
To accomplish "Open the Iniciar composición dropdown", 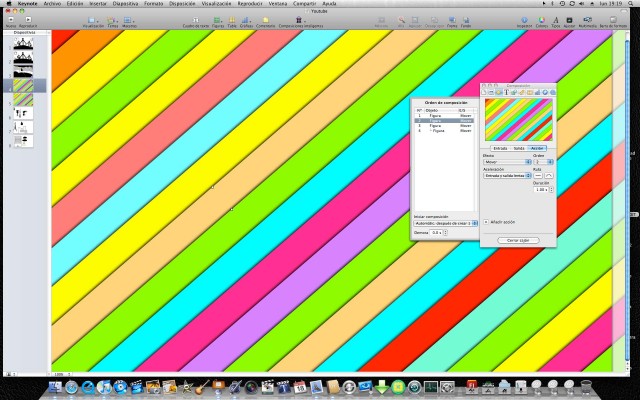I will click(445, 223).
